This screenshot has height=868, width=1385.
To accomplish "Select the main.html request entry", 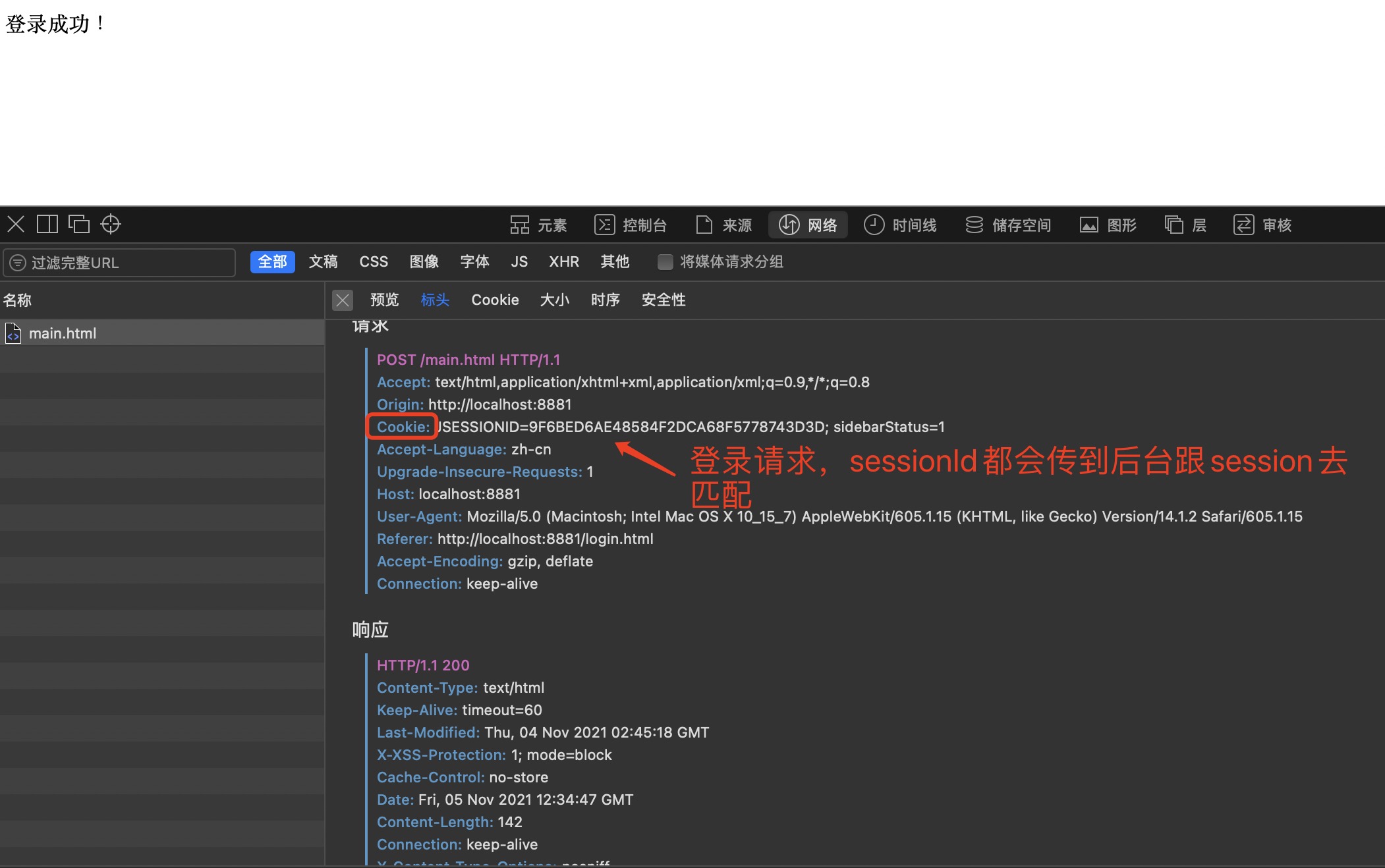I will (x=63, y=333).
